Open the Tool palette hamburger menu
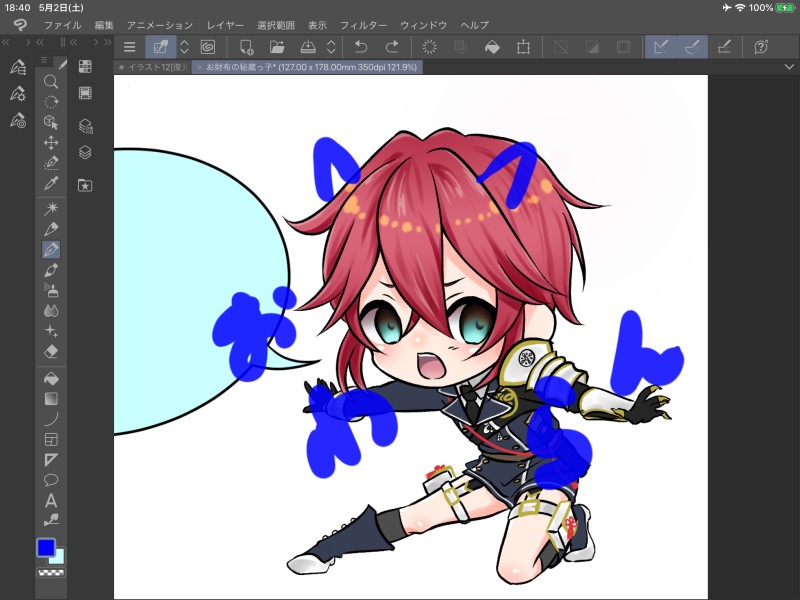Image resolution: width=800 pixels, height=600 pixels. point(44,60)
